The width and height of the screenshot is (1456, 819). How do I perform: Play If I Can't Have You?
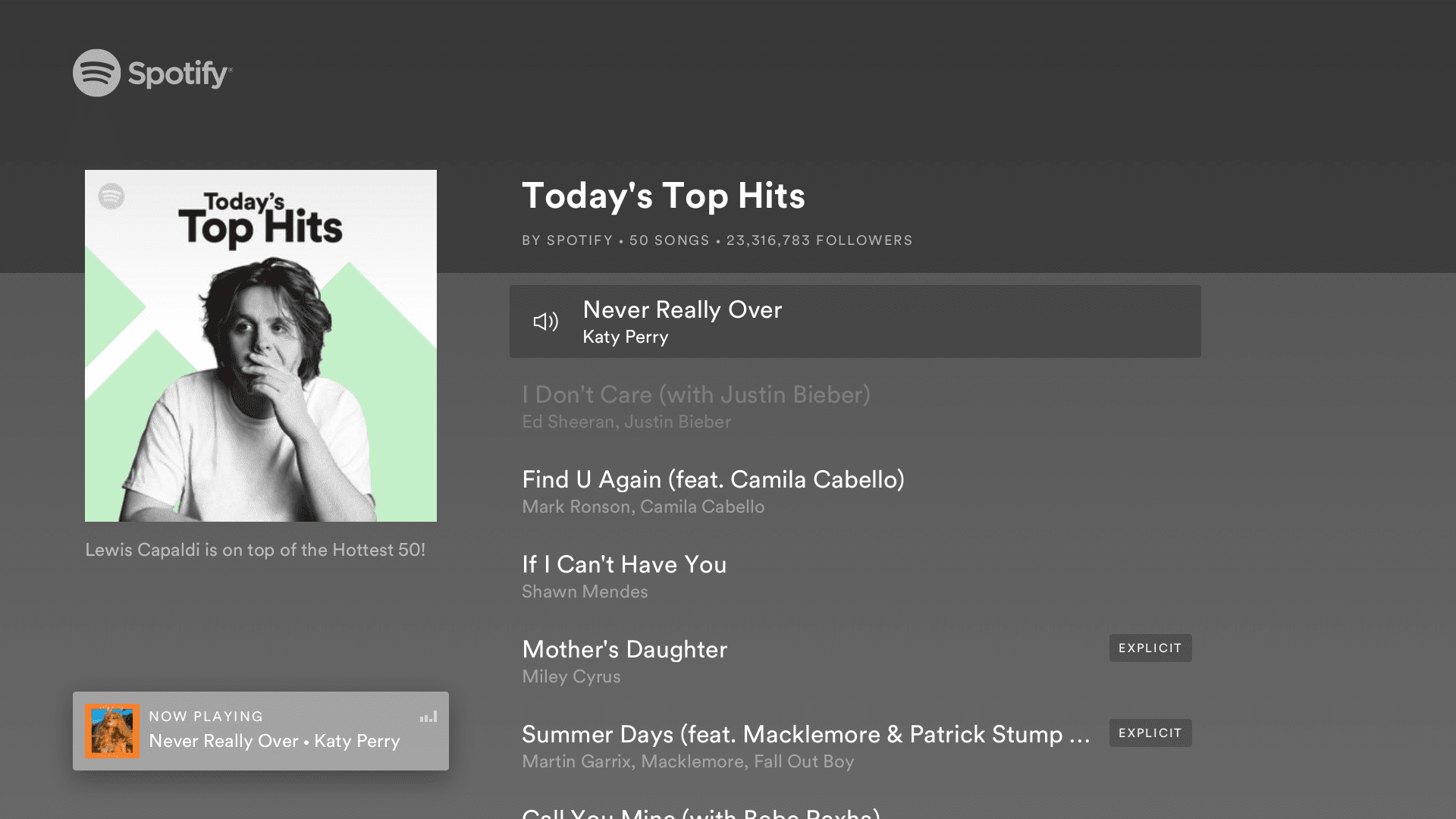855,577
